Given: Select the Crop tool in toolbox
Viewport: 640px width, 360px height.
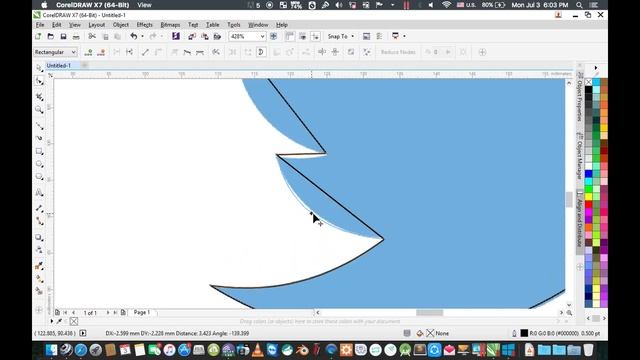Looking at the screenshot, I should pyautogui.click(x=39, y=96).
